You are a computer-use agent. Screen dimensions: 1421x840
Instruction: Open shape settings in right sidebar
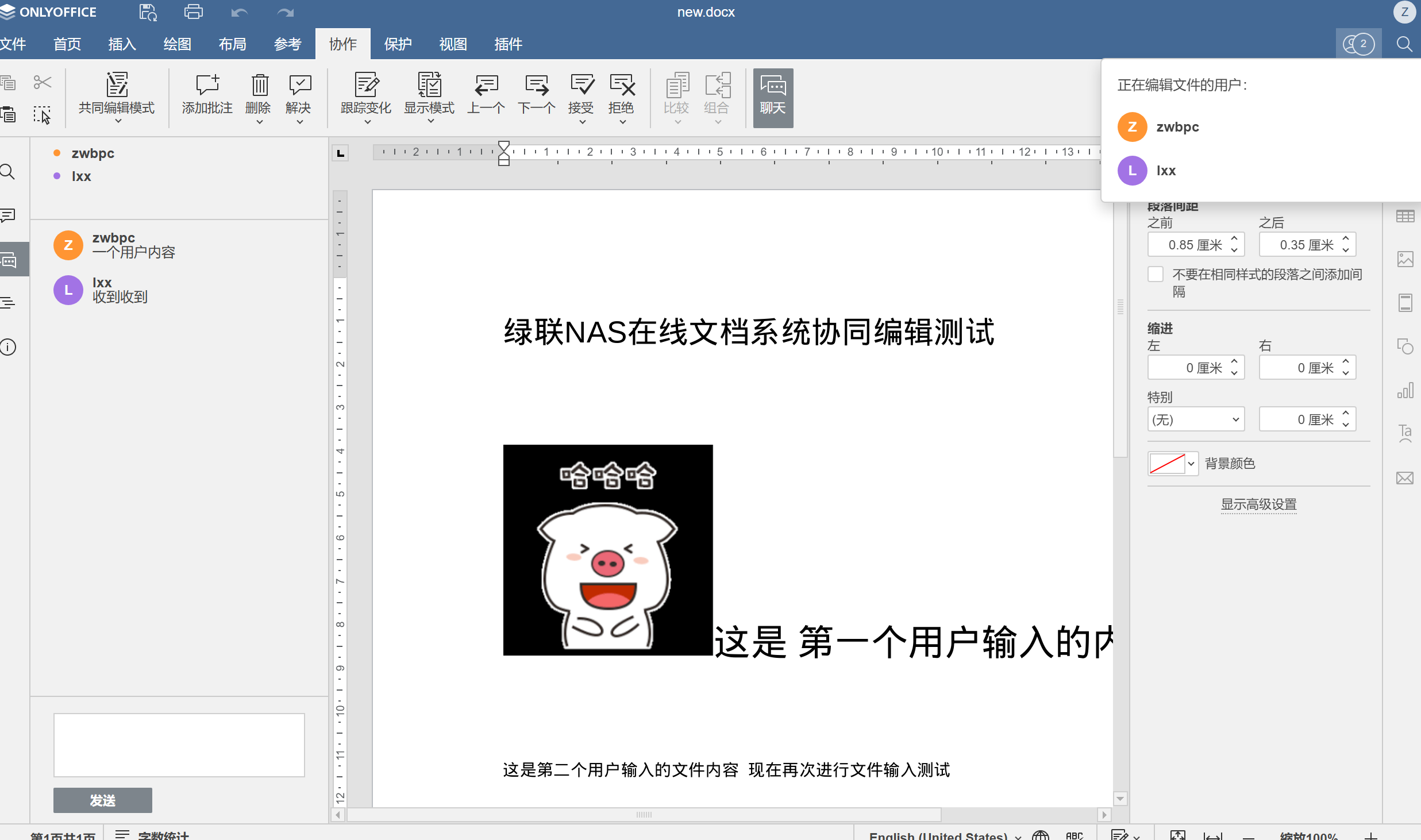pyautogui.click(x=1405, y=346)
